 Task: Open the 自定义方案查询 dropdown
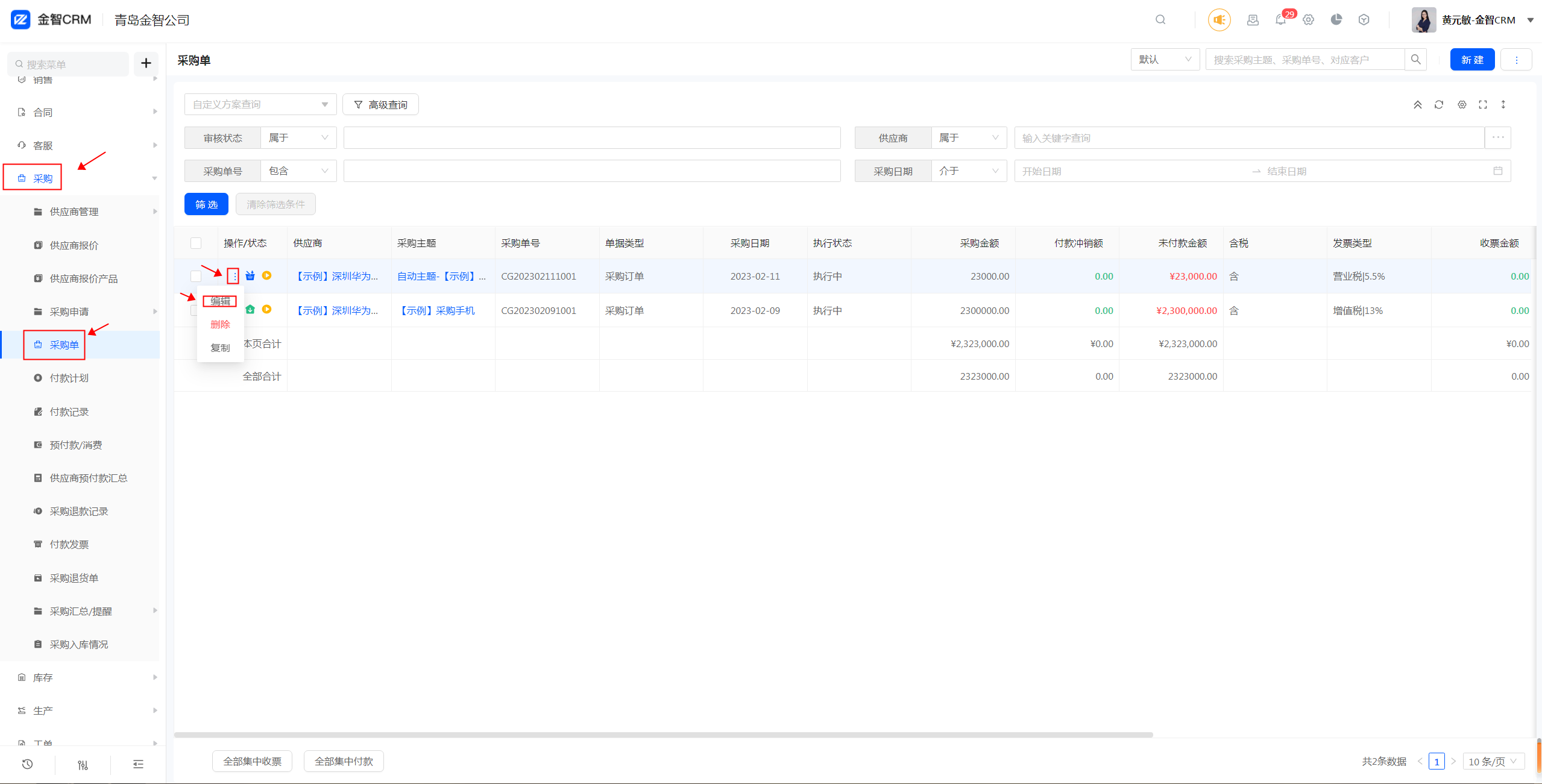tap(260, 105)
